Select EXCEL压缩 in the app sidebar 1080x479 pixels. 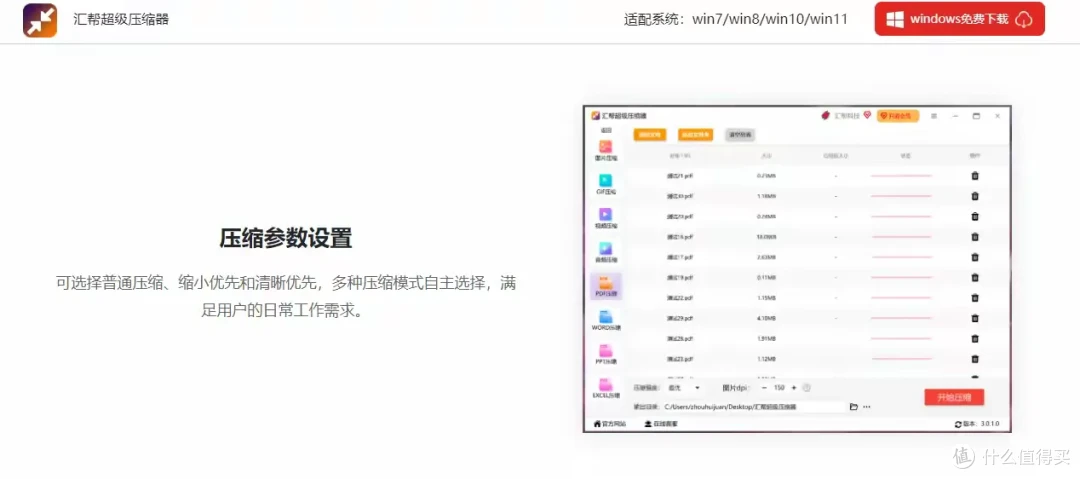(606, 388)
